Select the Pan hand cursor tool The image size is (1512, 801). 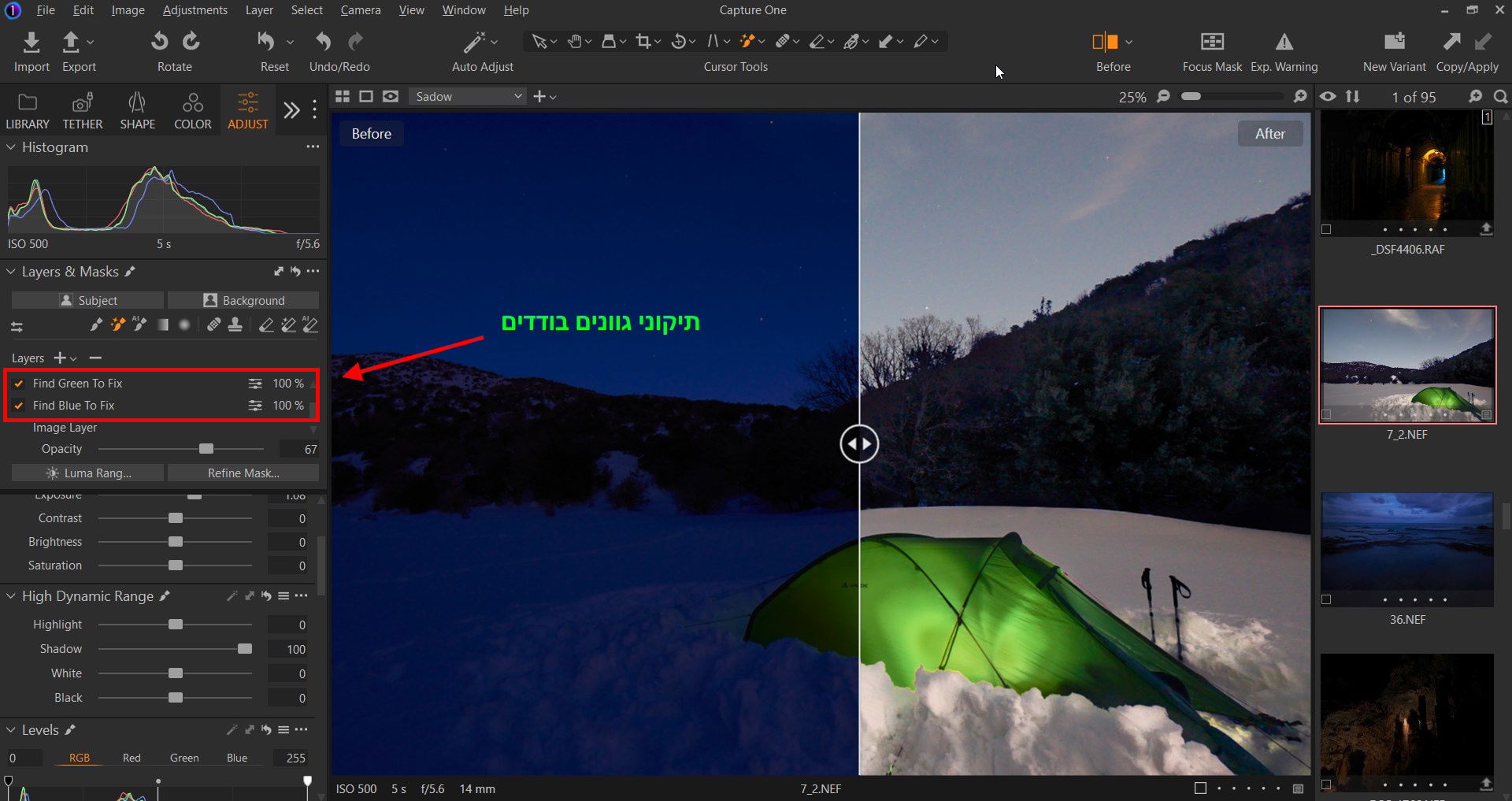click(x=575, y=42)
